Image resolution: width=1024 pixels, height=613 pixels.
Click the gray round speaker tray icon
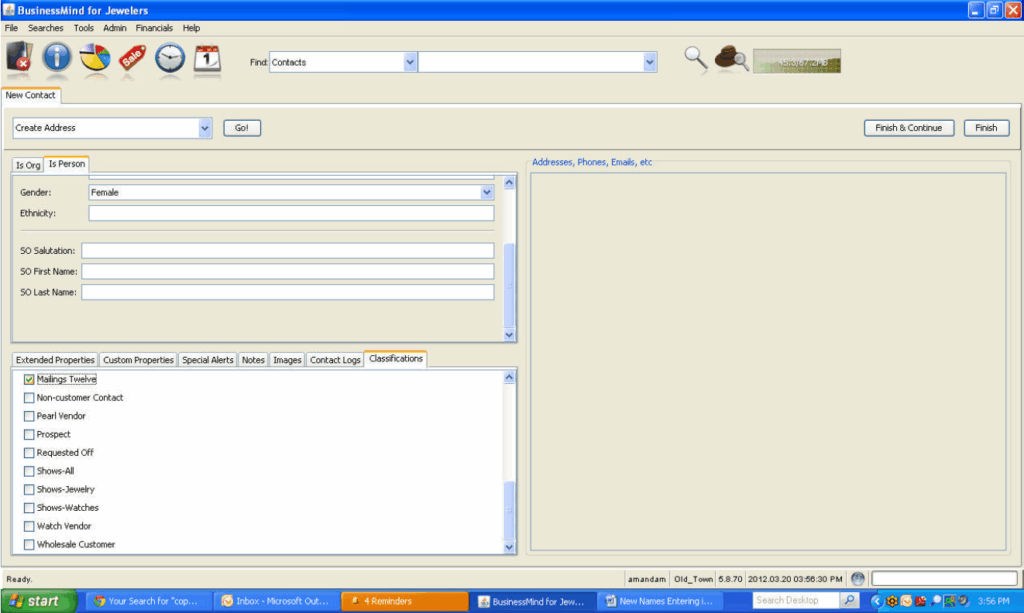point(963,601)
